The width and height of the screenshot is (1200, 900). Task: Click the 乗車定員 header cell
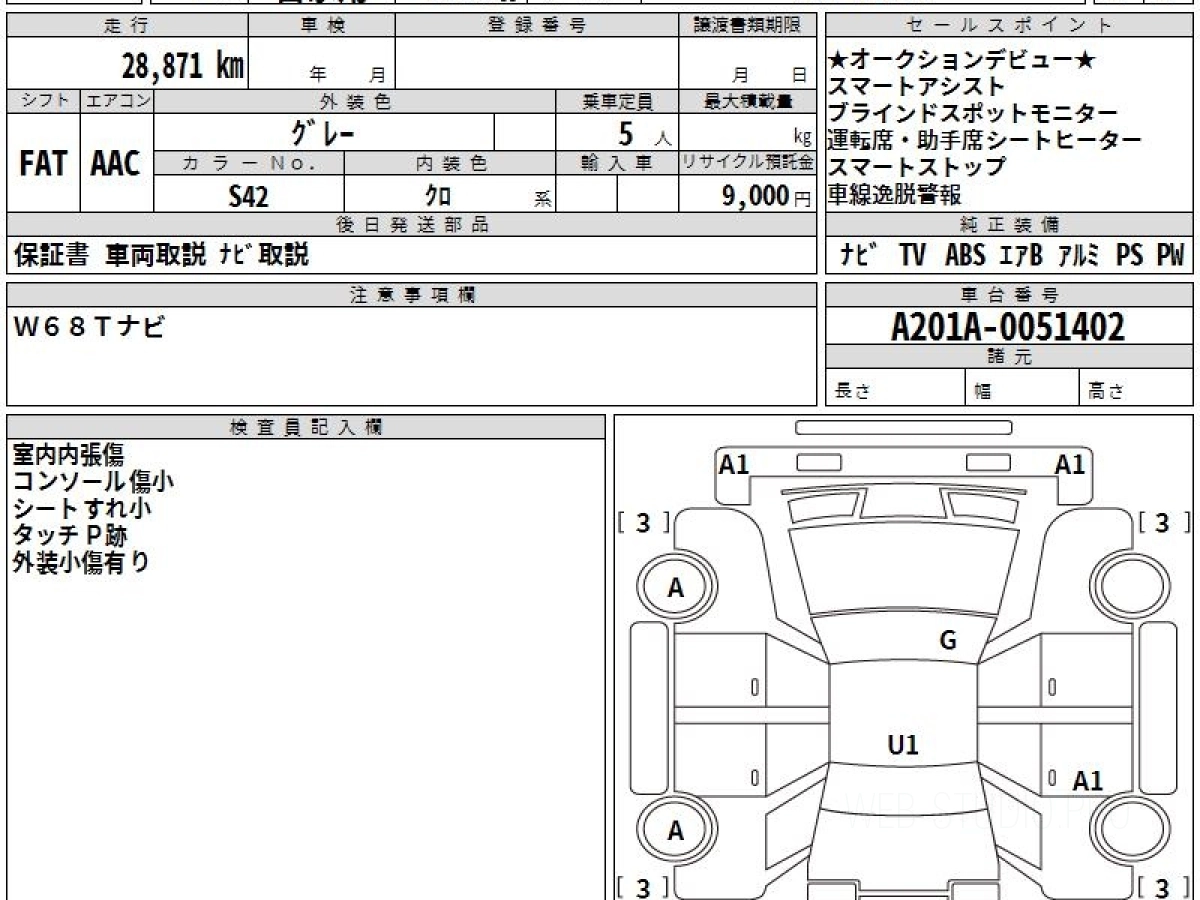tap(617, 101)
